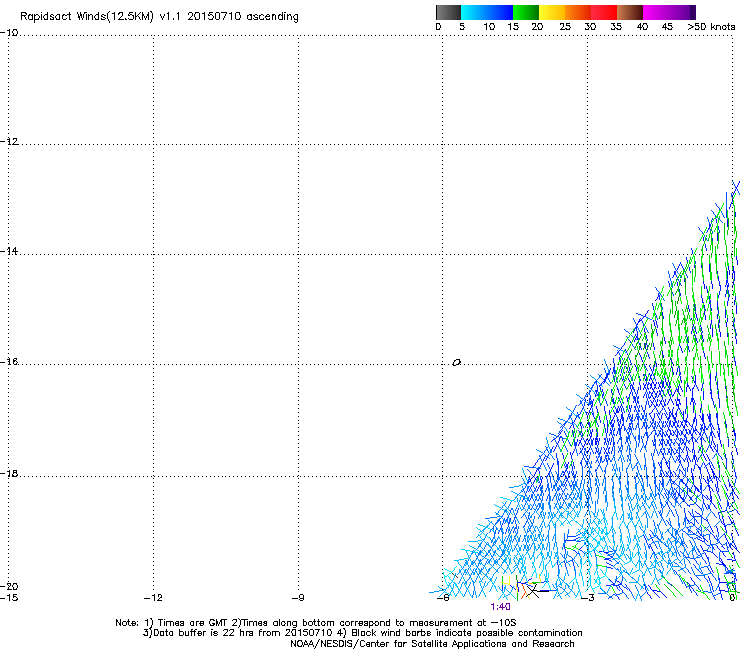Screen dimensions: 740x650
Task: Click the latitude axis label '-20'
Action: (x=9, y=586)
